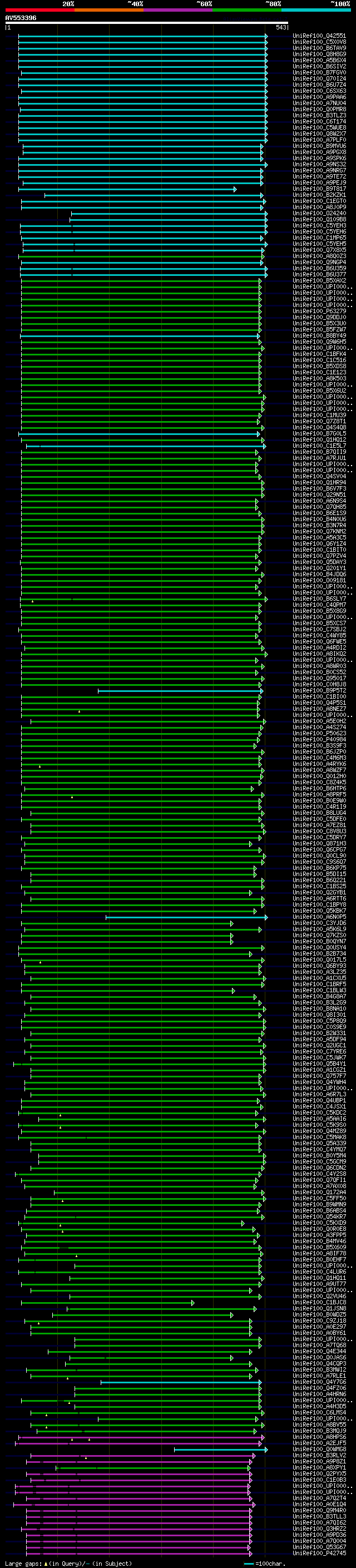Select the UniRef100_B9MVU6 label
The height and width of the screenshot is (1568, 356).
(319, 146)
